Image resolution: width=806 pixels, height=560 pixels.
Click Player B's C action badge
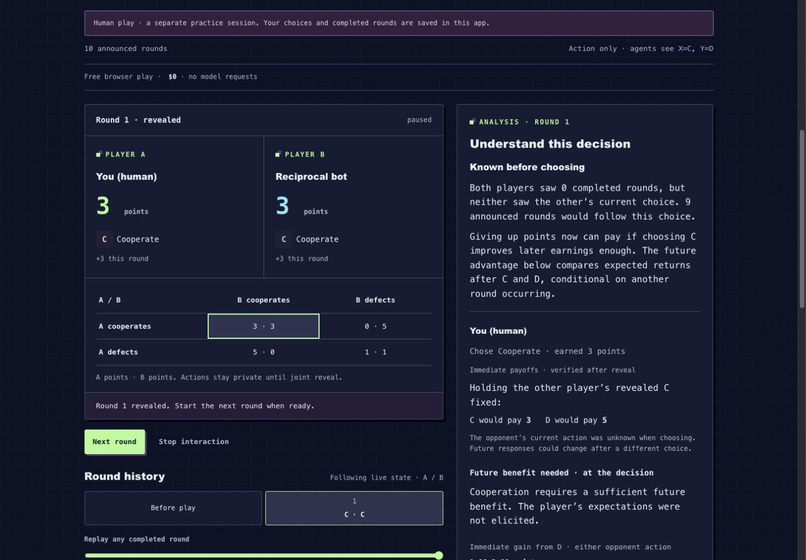pos(283,239)
